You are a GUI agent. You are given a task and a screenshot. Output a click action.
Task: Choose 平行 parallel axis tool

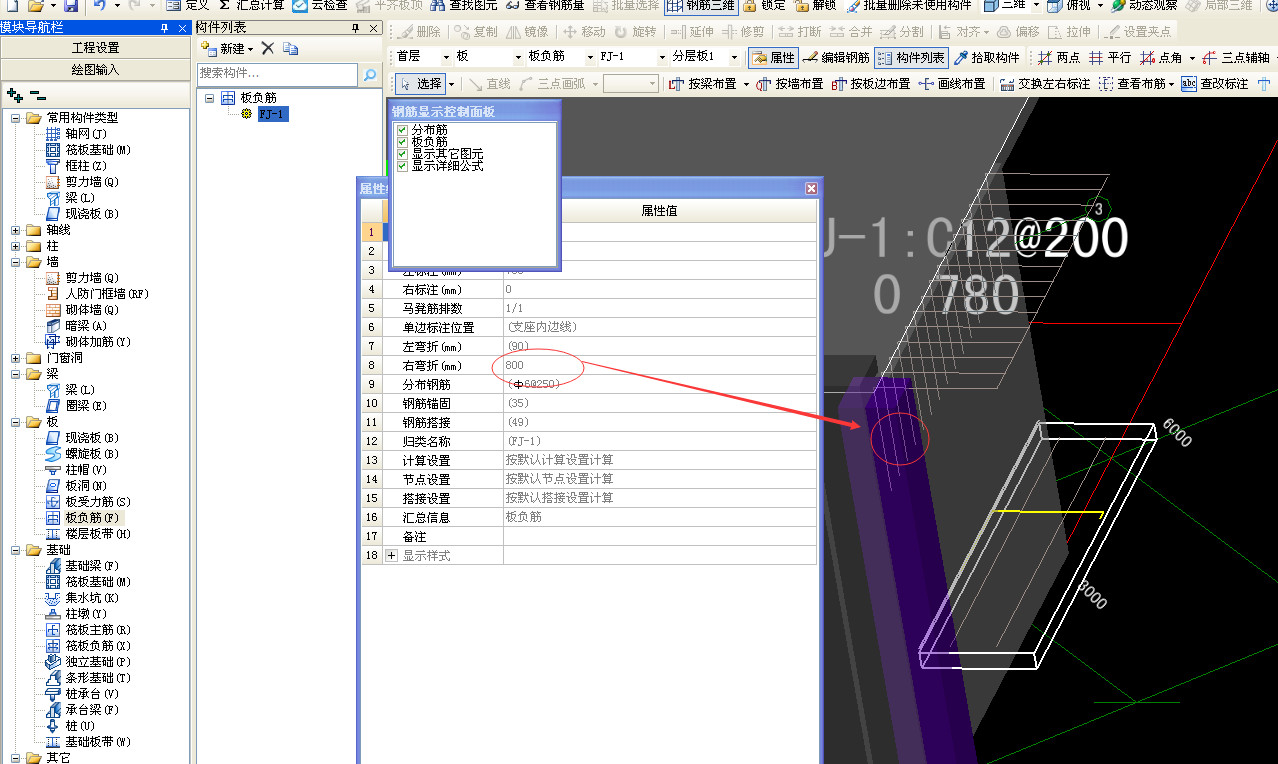tap(1110, 58)
